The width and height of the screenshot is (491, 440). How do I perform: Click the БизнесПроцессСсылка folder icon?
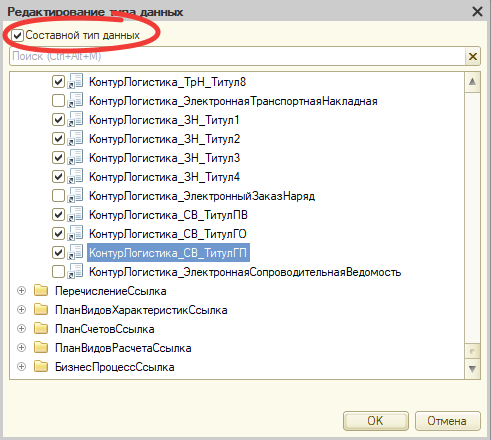point(41,367)
